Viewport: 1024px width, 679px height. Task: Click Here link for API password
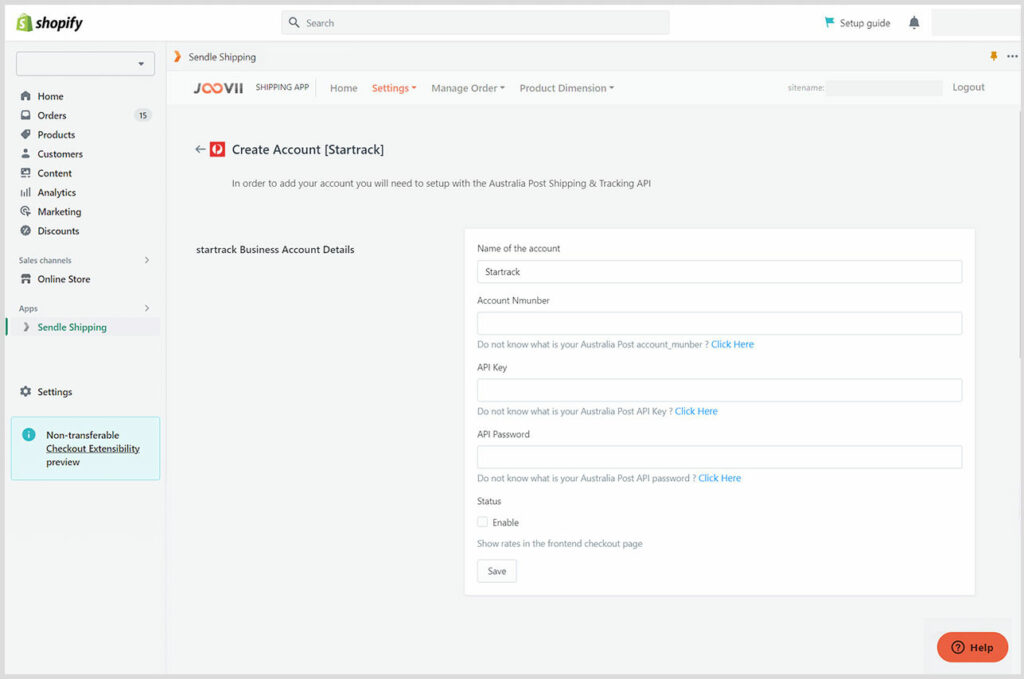coord(720,478)
